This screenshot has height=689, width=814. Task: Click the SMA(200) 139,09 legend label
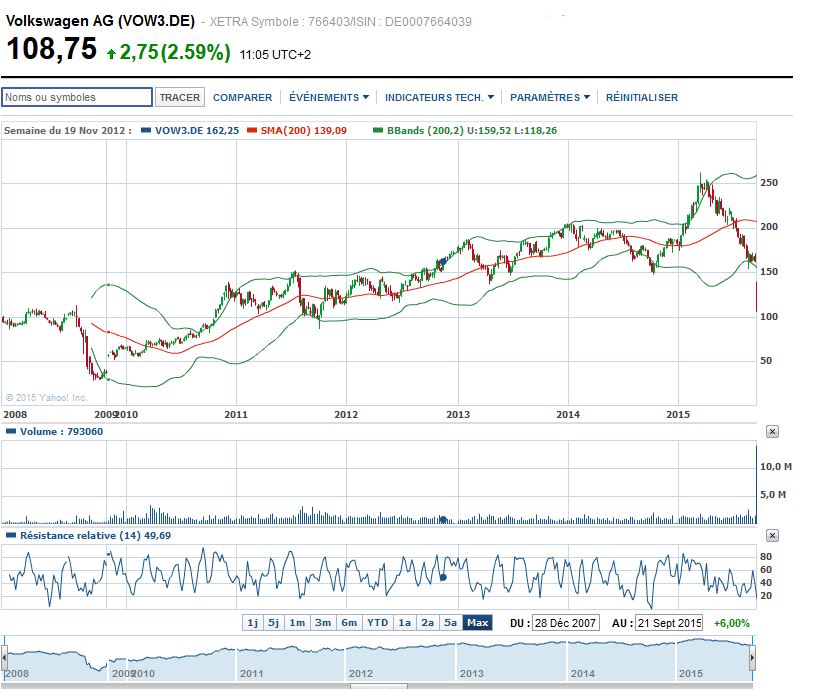(304, 130)
